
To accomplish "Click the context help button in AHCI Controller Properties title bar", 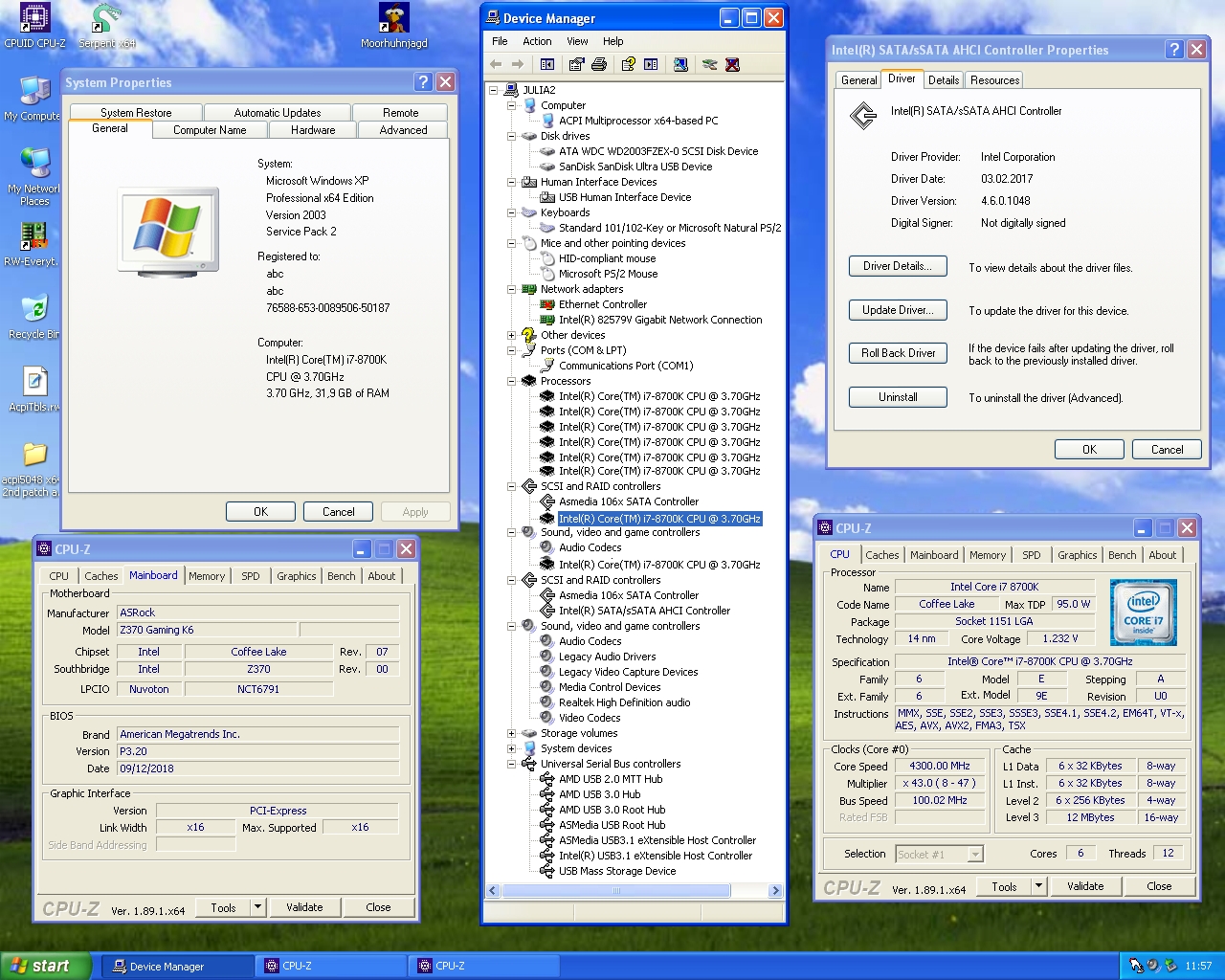I will 1175,50.
